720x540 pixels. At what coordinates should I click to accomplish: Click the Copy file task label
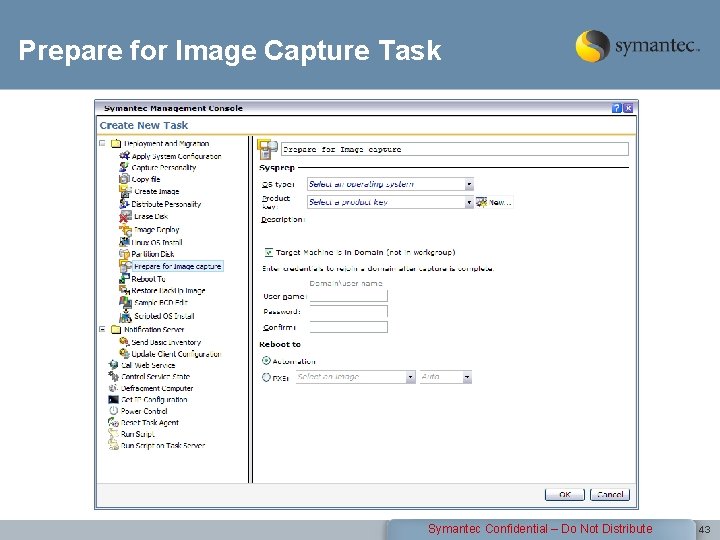click(x=146, y=179)
